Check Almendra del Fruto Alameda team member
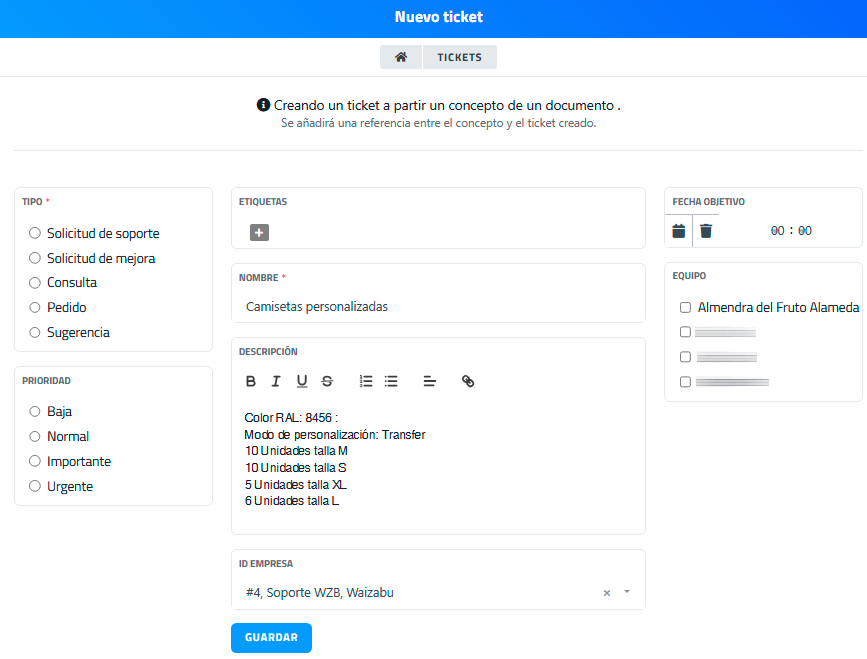 point(685,307)
